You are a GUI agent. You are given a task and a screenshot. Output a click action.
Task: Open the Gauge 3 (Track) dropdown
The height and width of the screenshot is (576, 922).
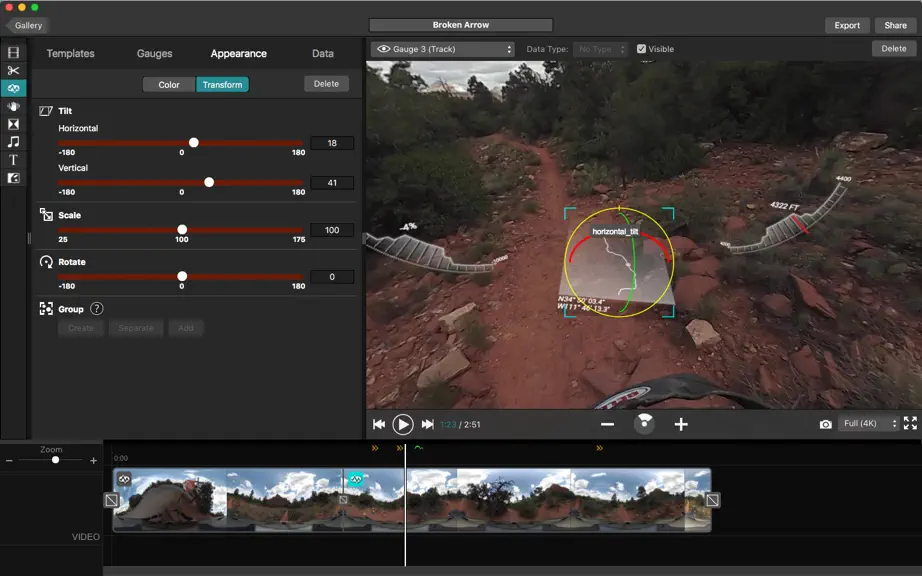point(442,49)
